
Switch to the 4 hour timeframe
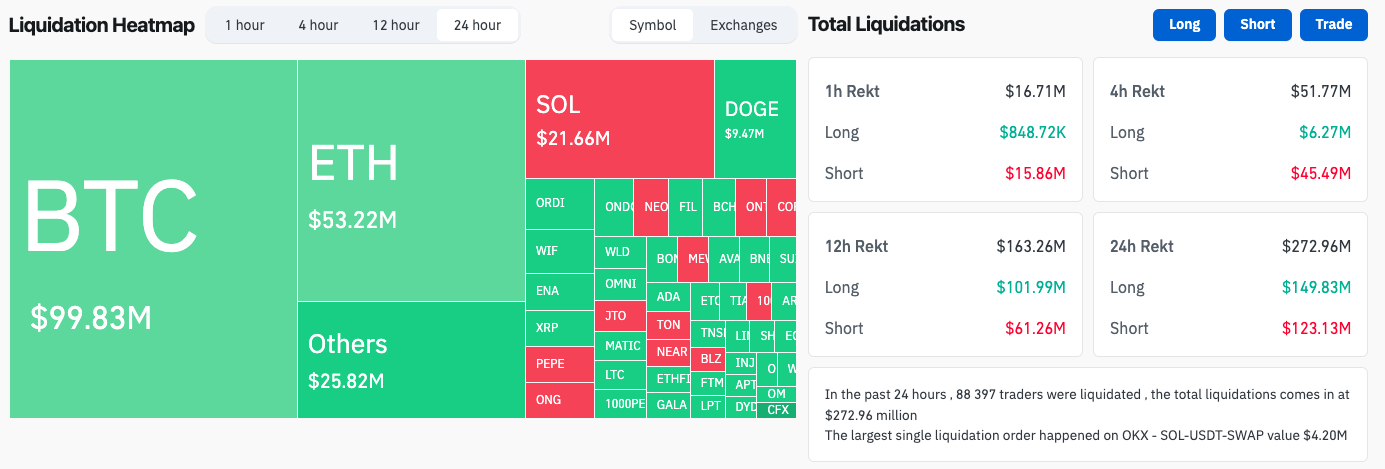[318, 25]
